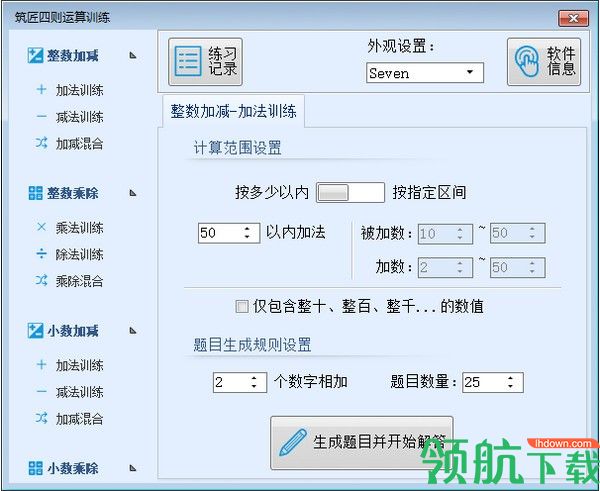Click the 题目数量 value field
The image size is (600, 491).
click(492, 382)
